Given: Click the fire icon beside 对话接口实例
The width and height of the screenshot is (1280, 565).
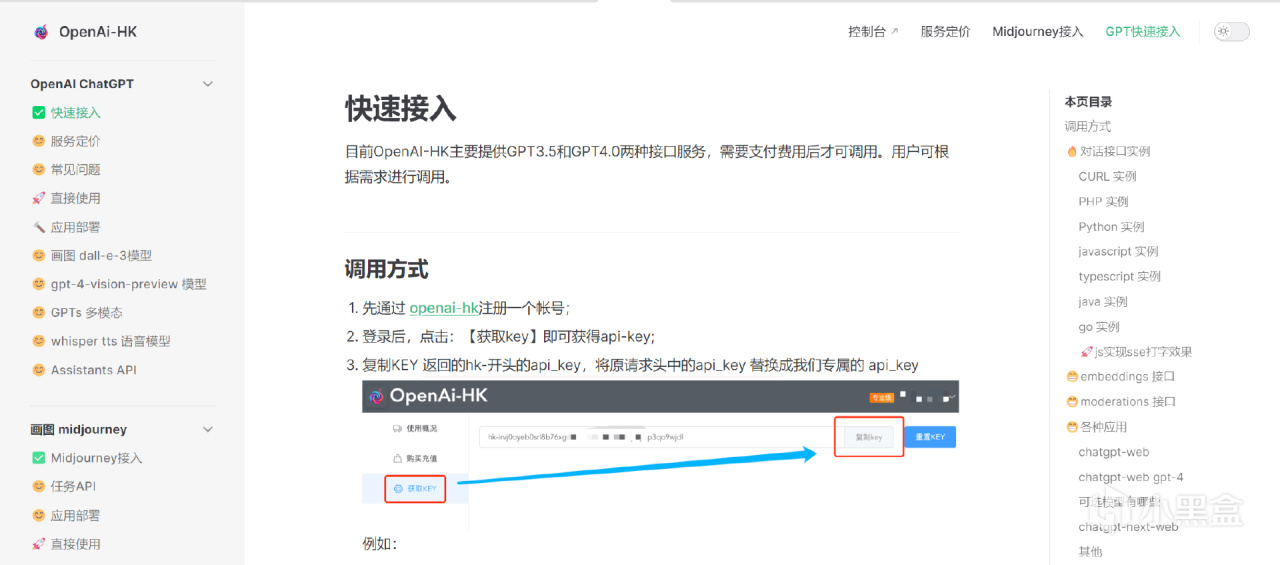Looking at the screenshot, I should coord(1072,151).
